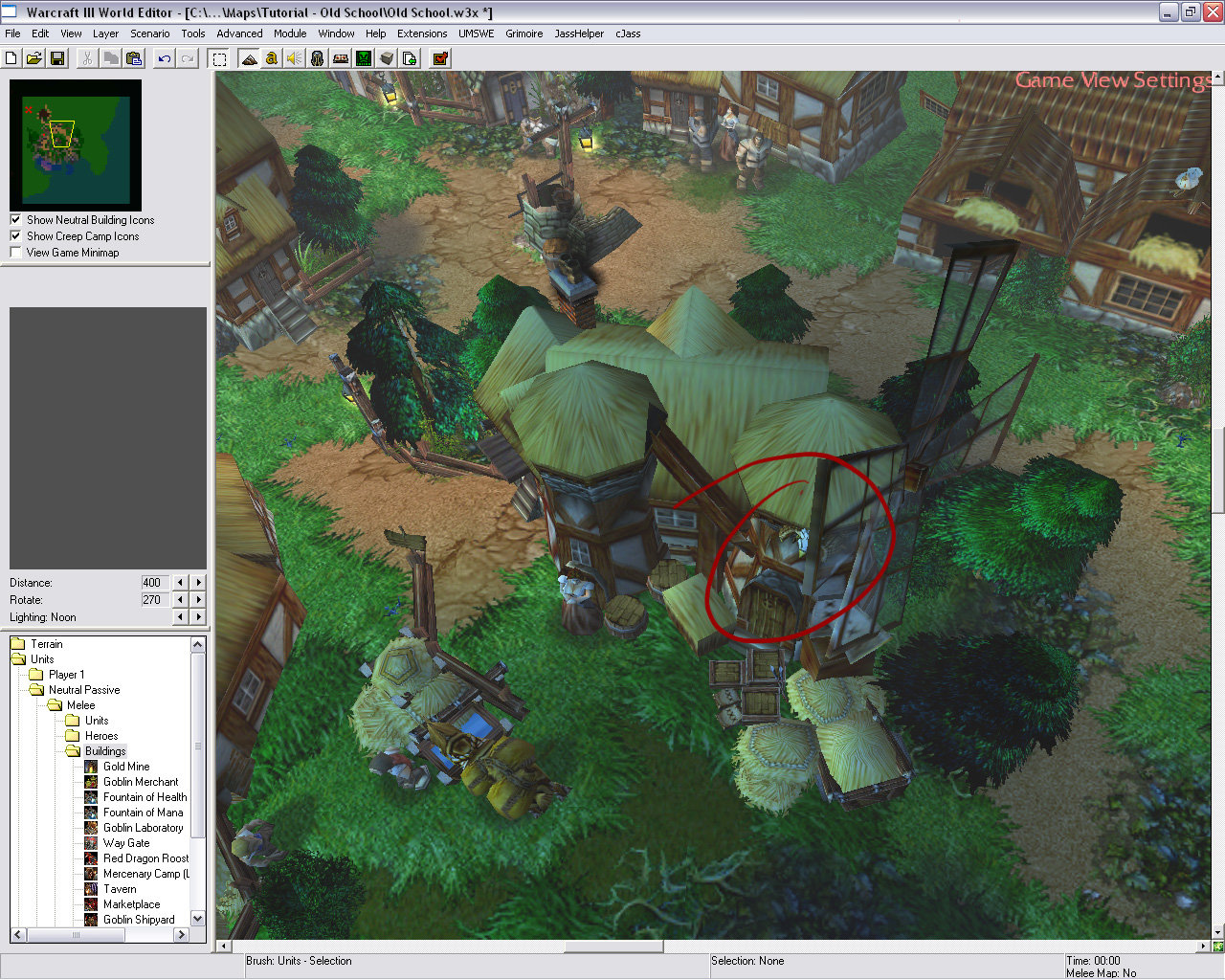
Task: Select the Gold Mine unit icon
Action: tap(91, 767)
